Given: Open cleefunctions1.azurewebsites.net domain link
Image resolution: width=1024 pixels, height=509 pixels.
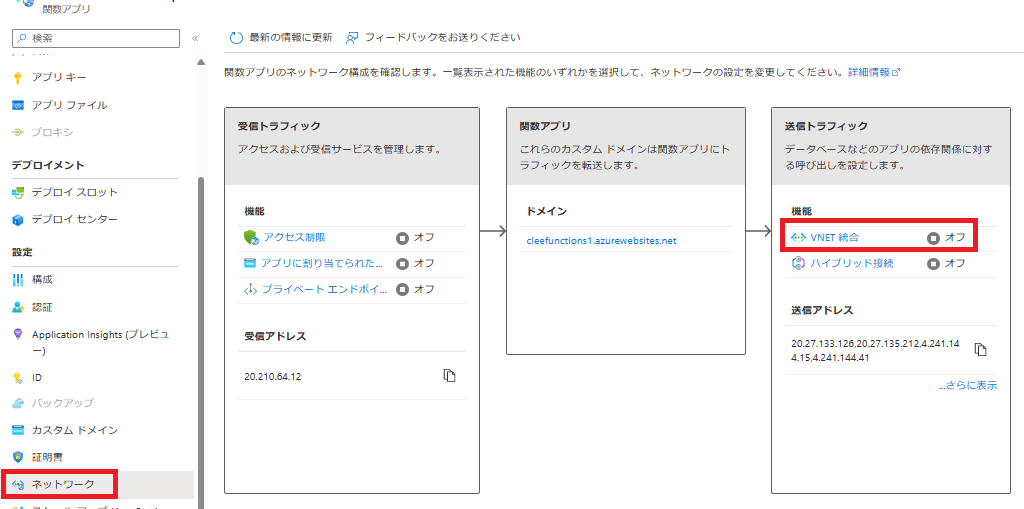Looking at the screenshot, I should coord(601,241).
